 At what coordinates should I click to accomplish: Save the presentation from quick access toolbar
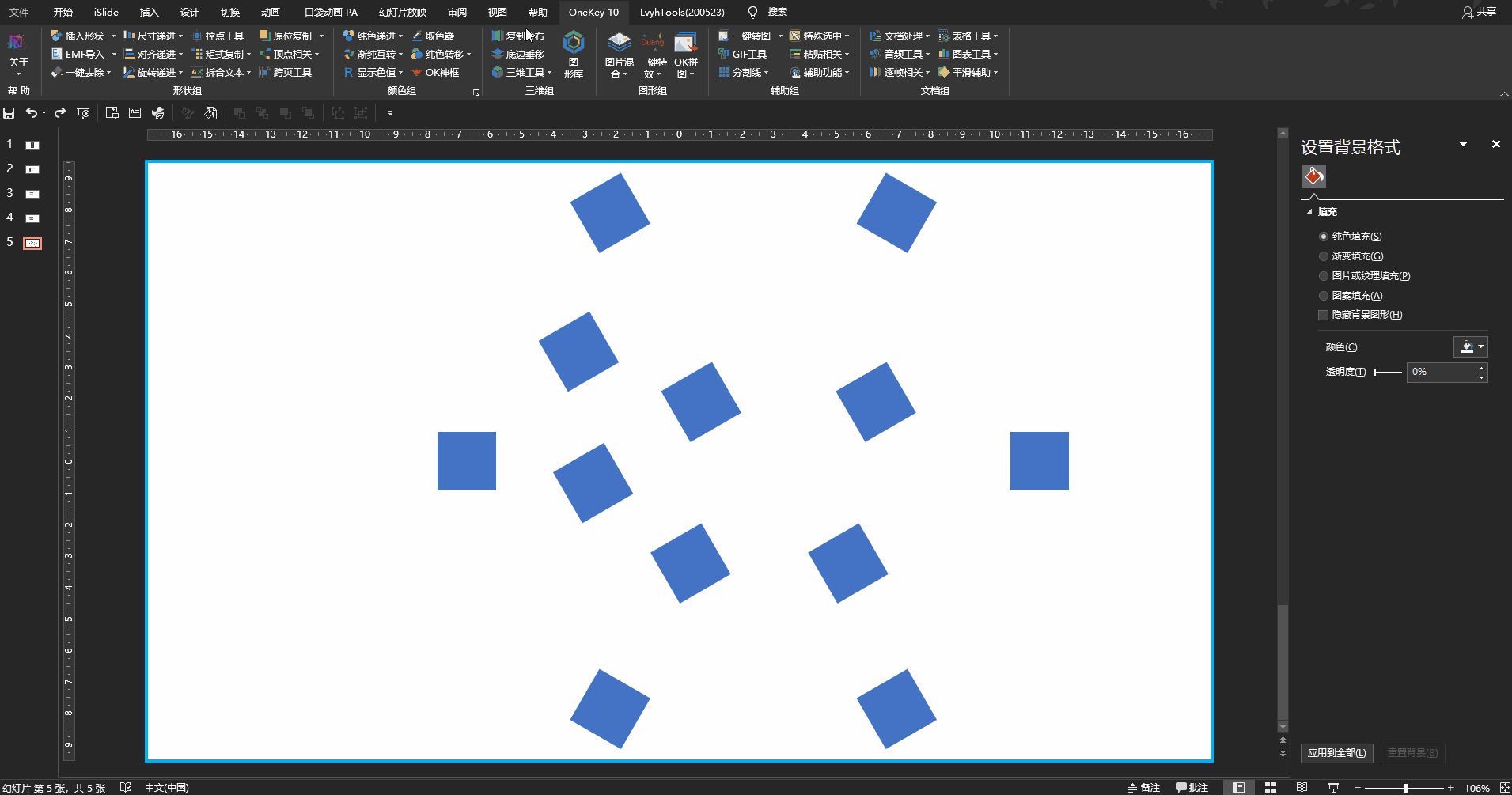[x=9, y=113]
